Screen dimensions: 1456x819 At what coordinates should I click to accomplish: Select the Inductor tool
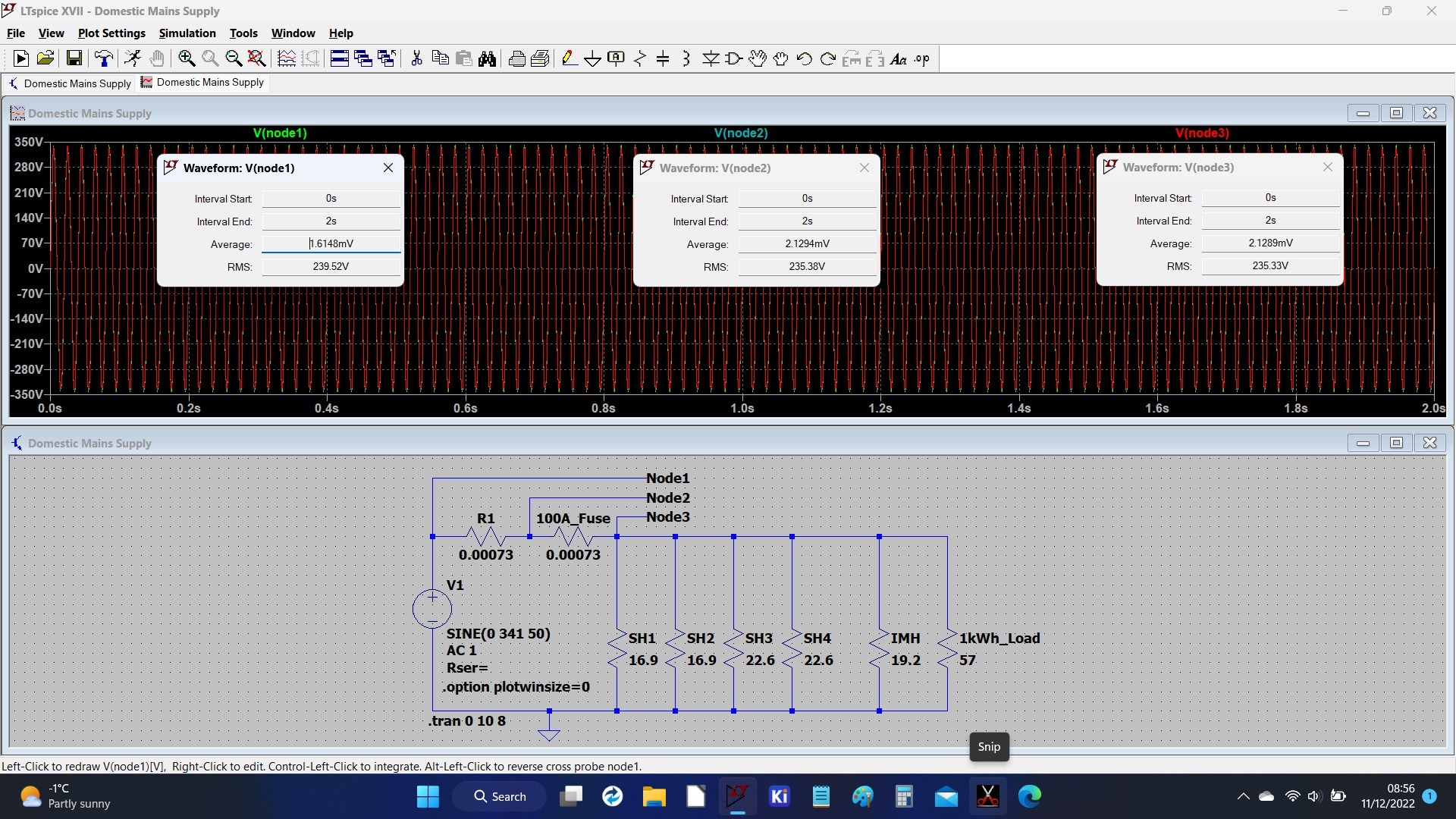[x=686, y=58]
